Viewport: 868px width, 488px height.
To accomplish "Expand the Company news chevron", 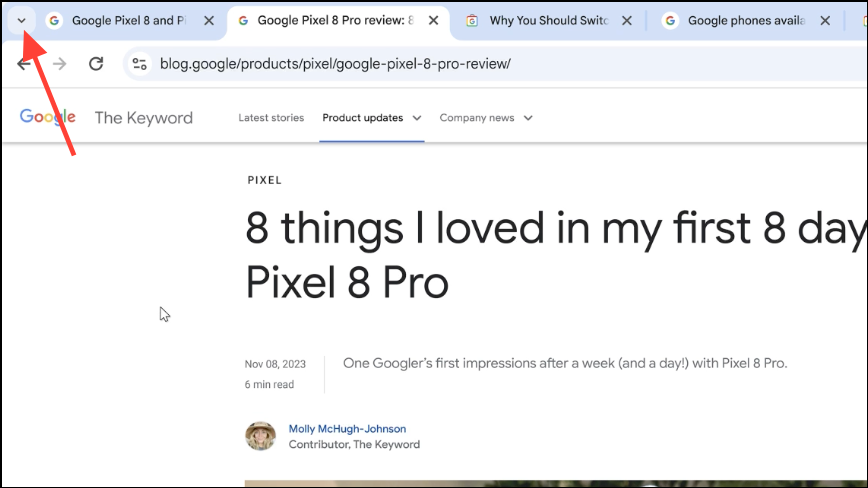I will pos(528,118).
